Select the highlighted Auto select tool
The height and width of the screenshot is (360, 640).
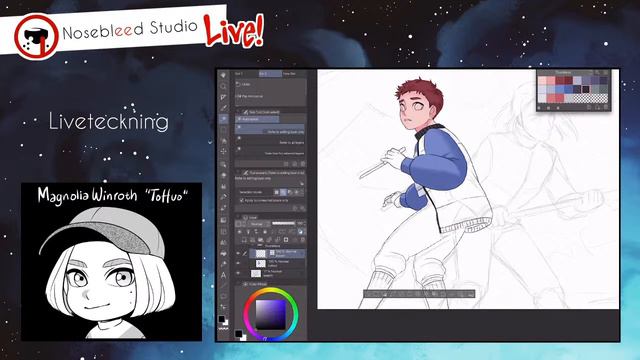(223, 118)
